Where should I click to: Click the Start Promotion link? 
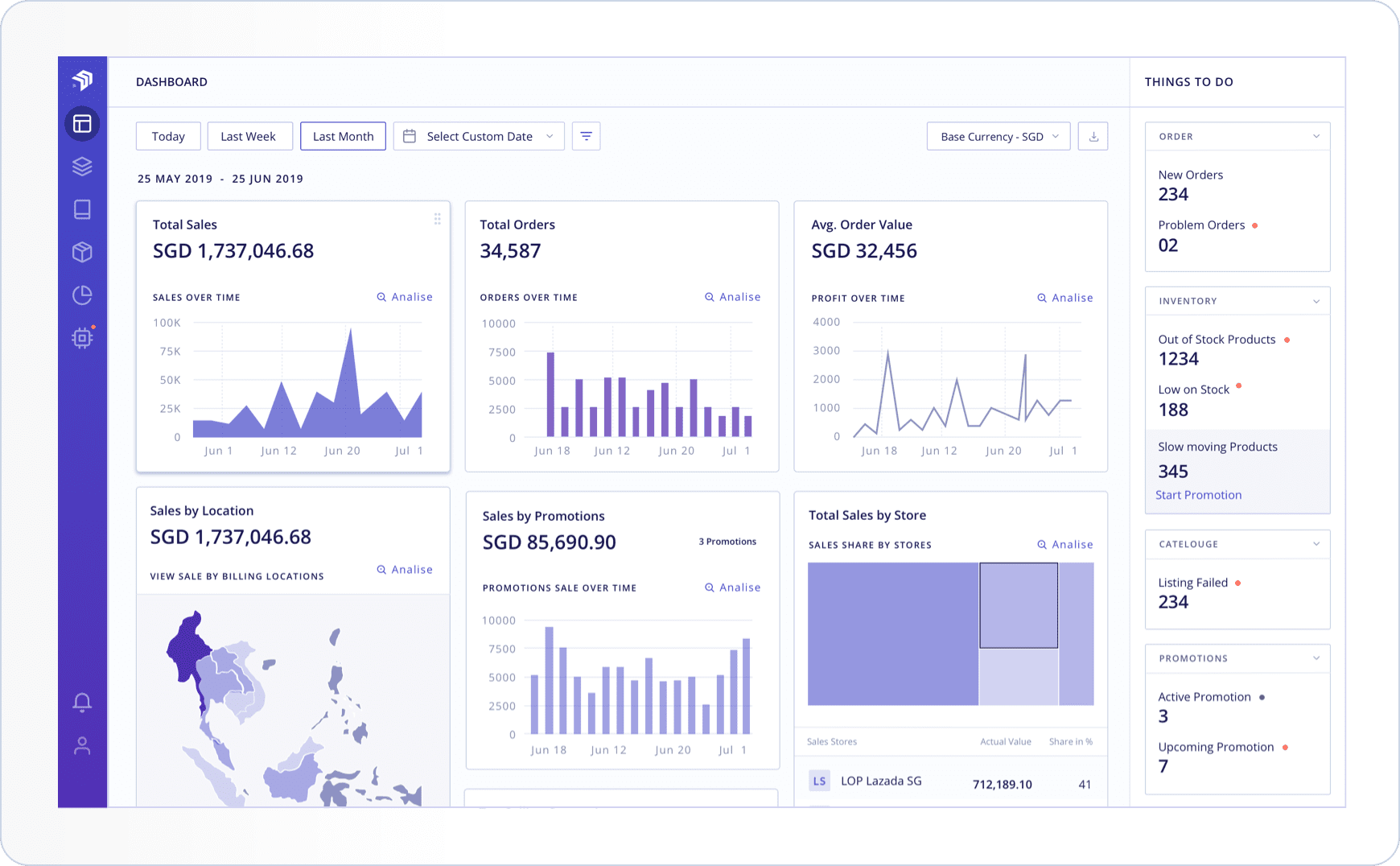click(1198, 495)
